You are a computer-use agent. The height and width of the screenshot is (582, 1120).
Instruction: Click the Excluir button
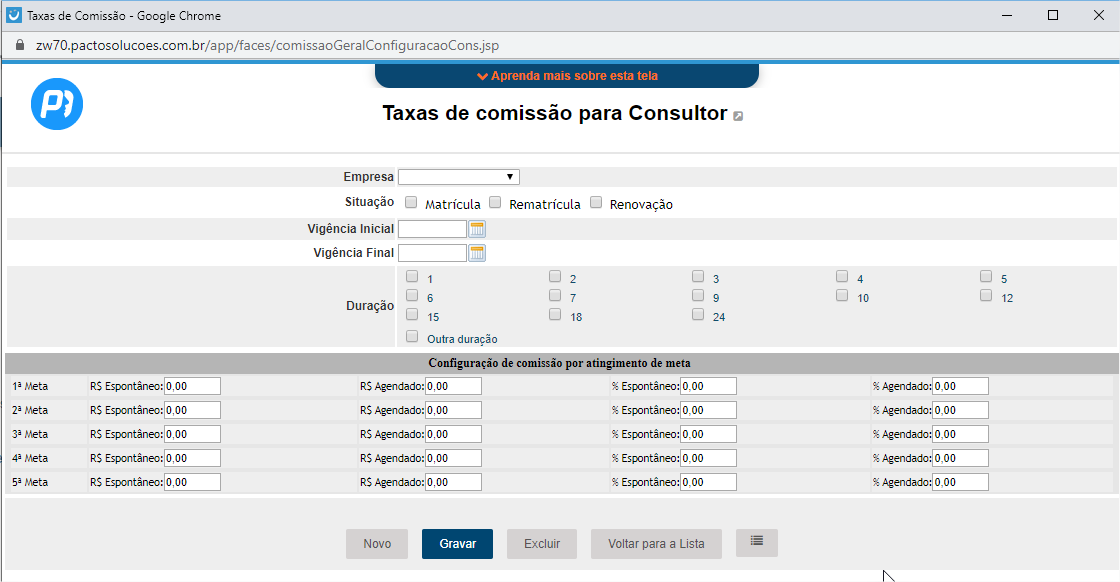pos(541,544)
